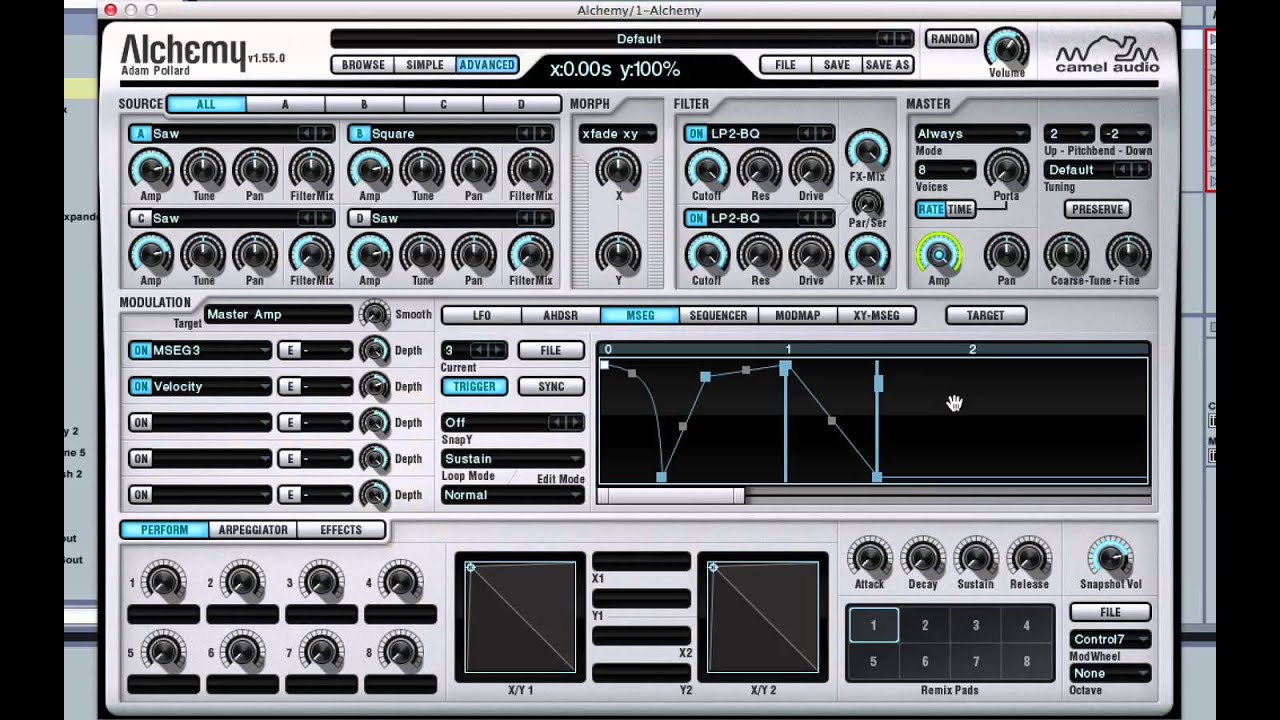Image resolution: width=1280 pixels, height=720 pixels.
Task: Toggle source D on button
Action: tap(359, 218)
